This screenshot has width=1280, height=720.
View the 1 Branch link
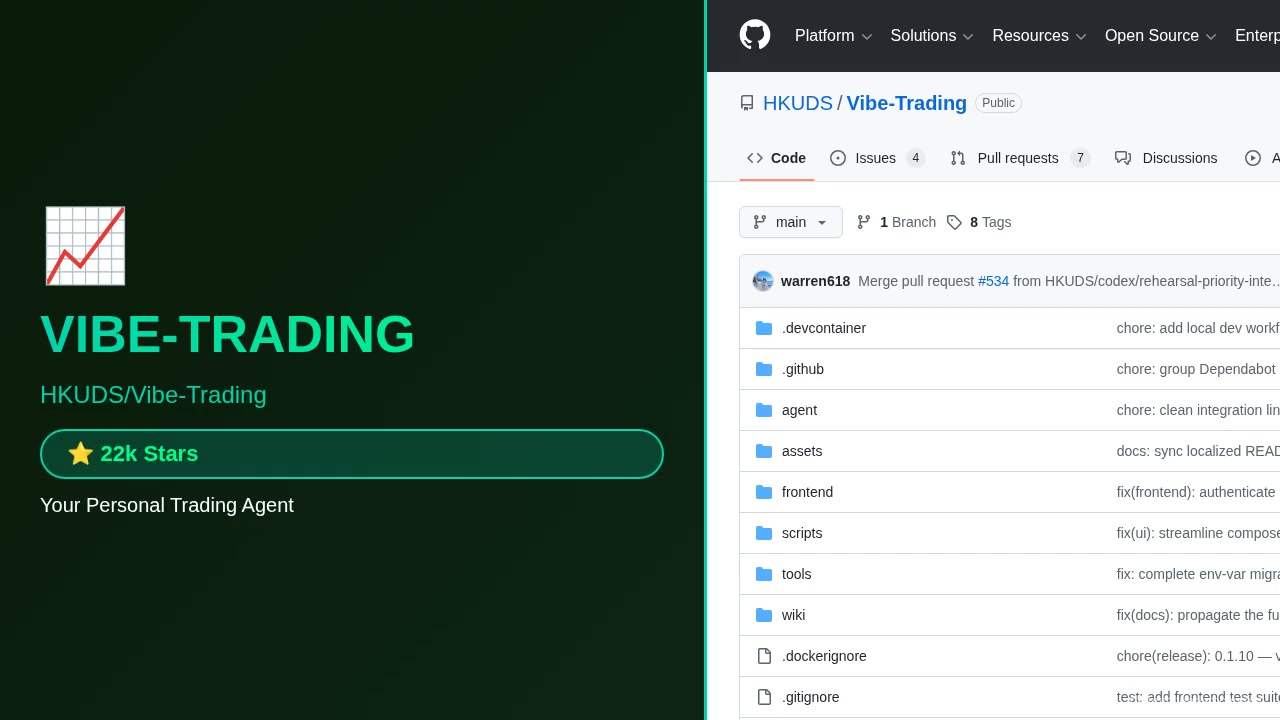[897, 222]
